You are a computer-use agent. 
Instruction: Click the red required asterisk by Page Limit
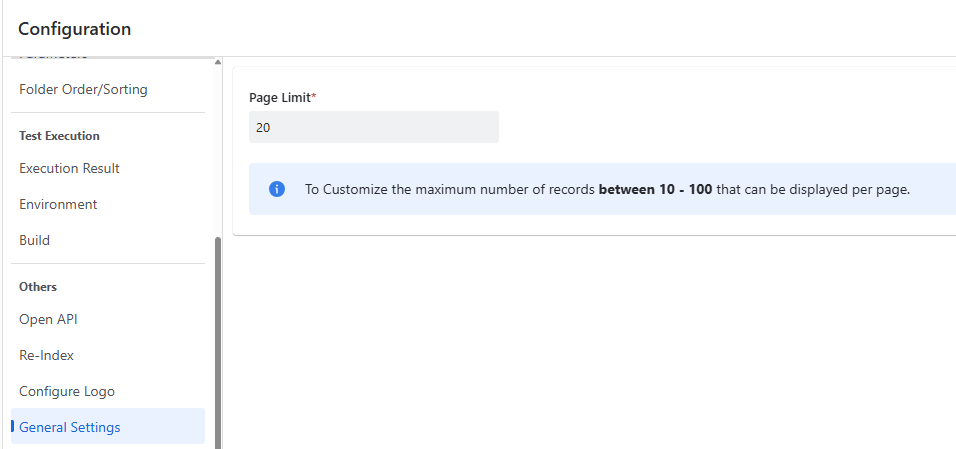[314, 96]
